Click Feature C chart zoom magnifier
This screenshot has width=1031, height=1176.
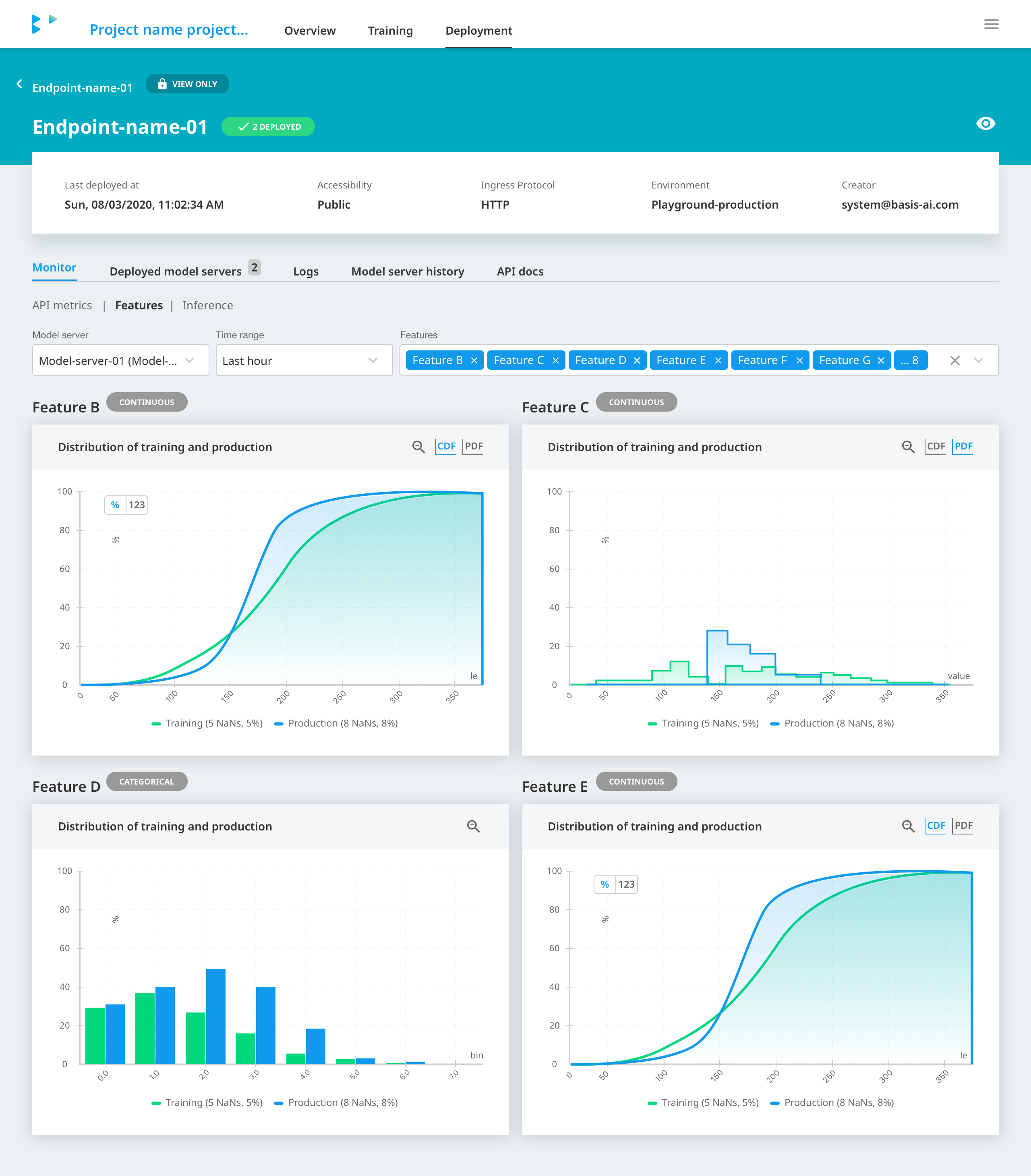pyautogui.click(x=908, y=447)
